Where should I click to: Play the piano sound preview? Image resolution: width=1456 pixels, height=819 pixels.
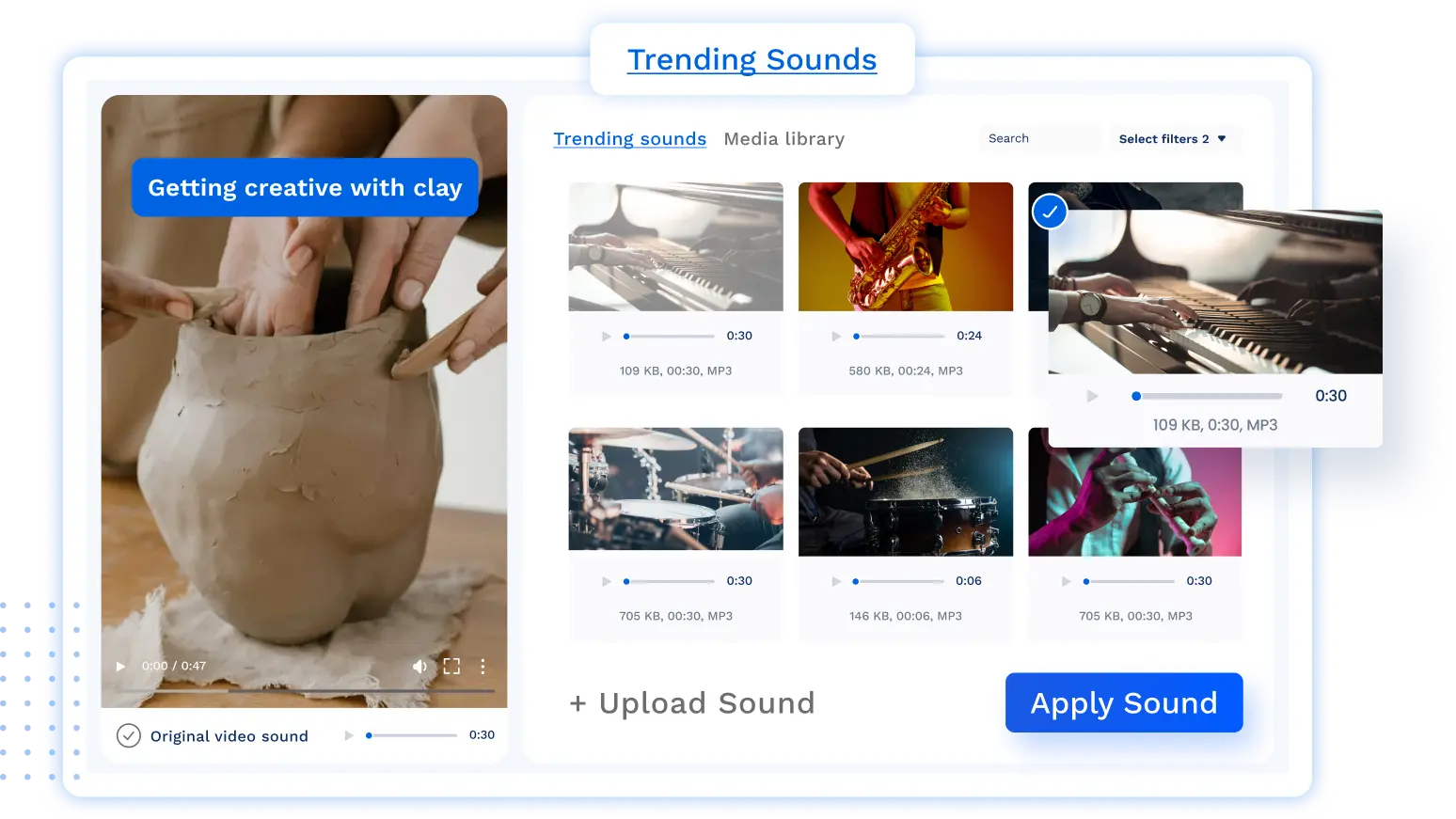point(607,335)
